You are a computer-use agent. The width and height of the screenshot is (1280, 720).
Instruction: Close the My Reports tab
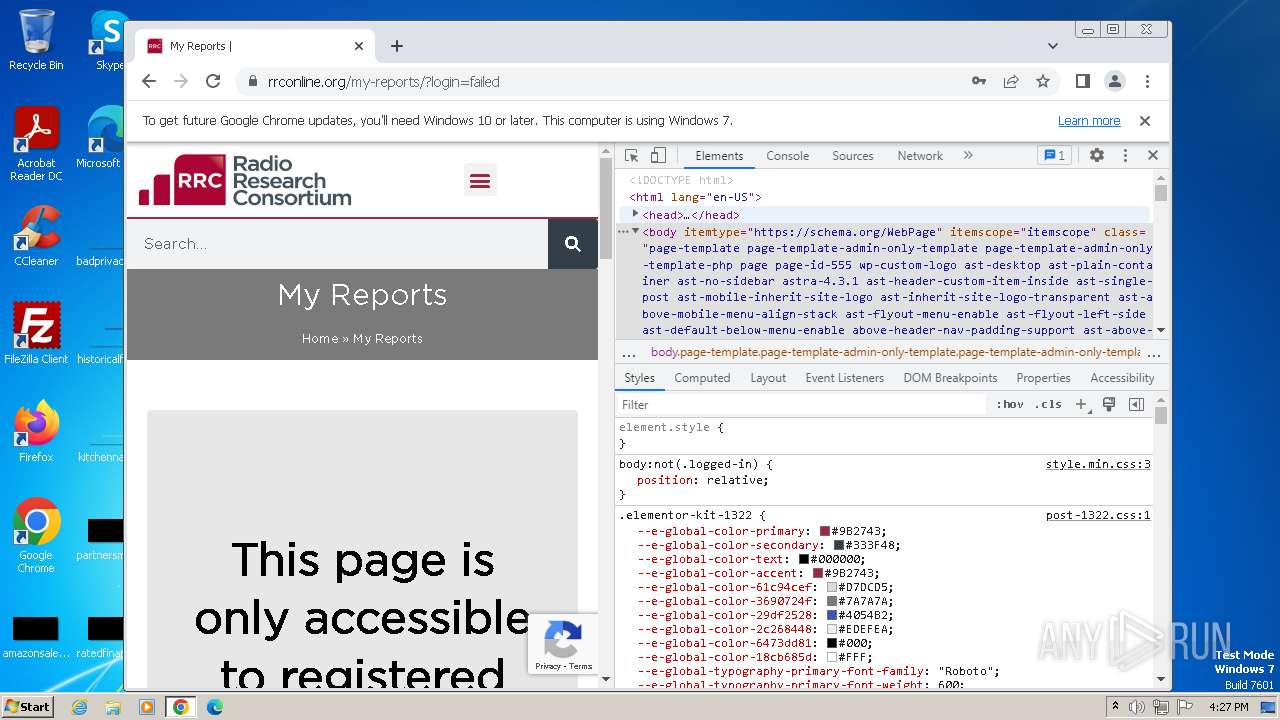pyautogui.click(x=359, y=46)
